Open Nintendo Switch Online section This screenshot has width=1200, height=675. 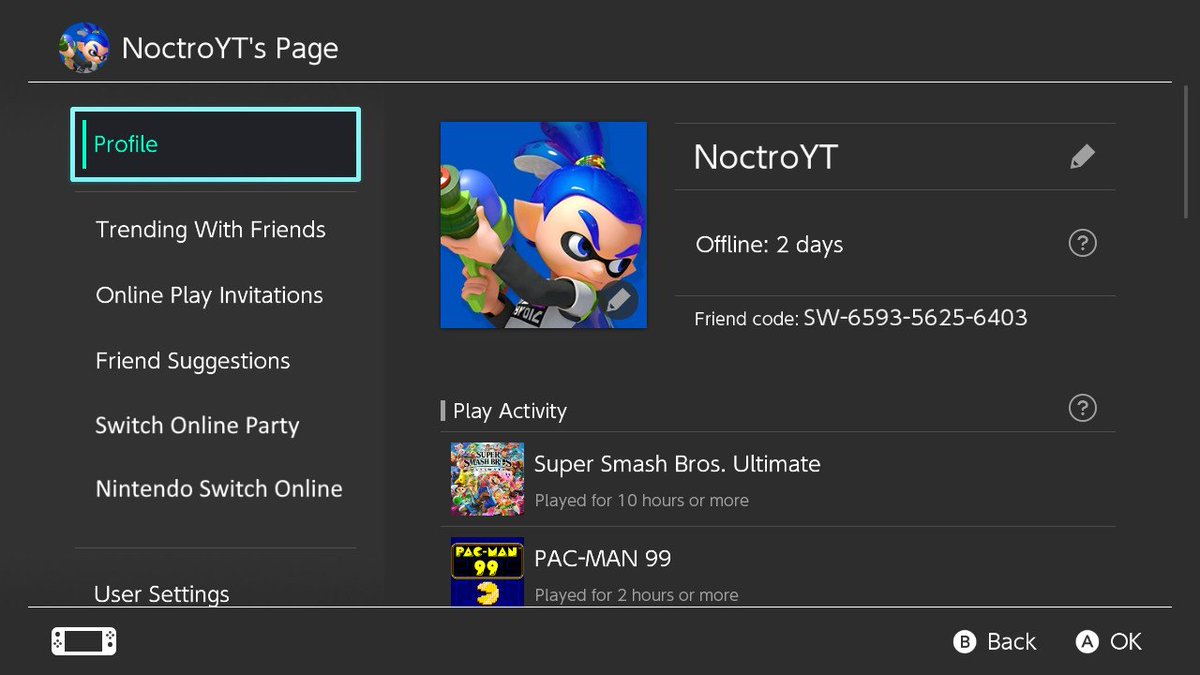coord(219,489)
